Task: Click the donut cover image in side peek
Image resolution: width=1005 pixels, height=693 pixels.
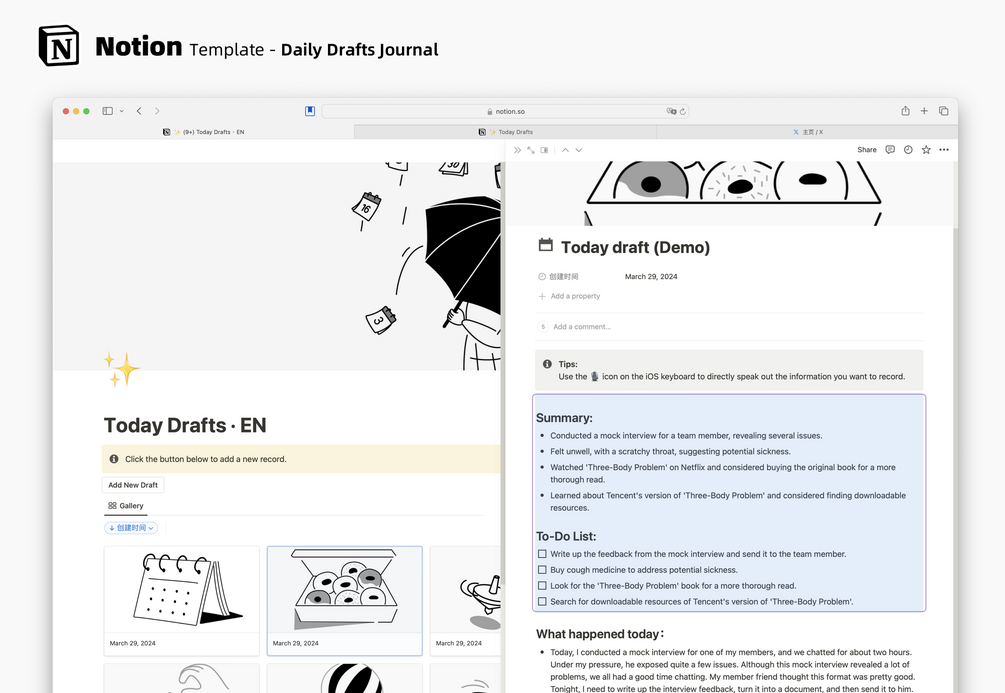Action: point(731,194)
